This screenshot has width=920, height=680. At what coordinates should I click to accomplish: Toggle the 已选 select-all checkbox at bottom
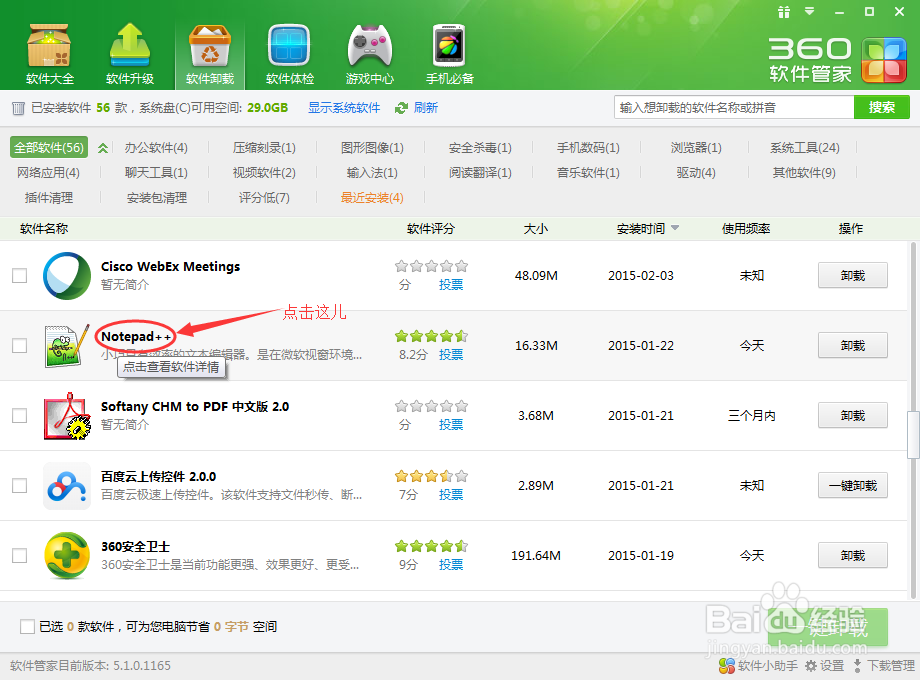tap(27, 627)
